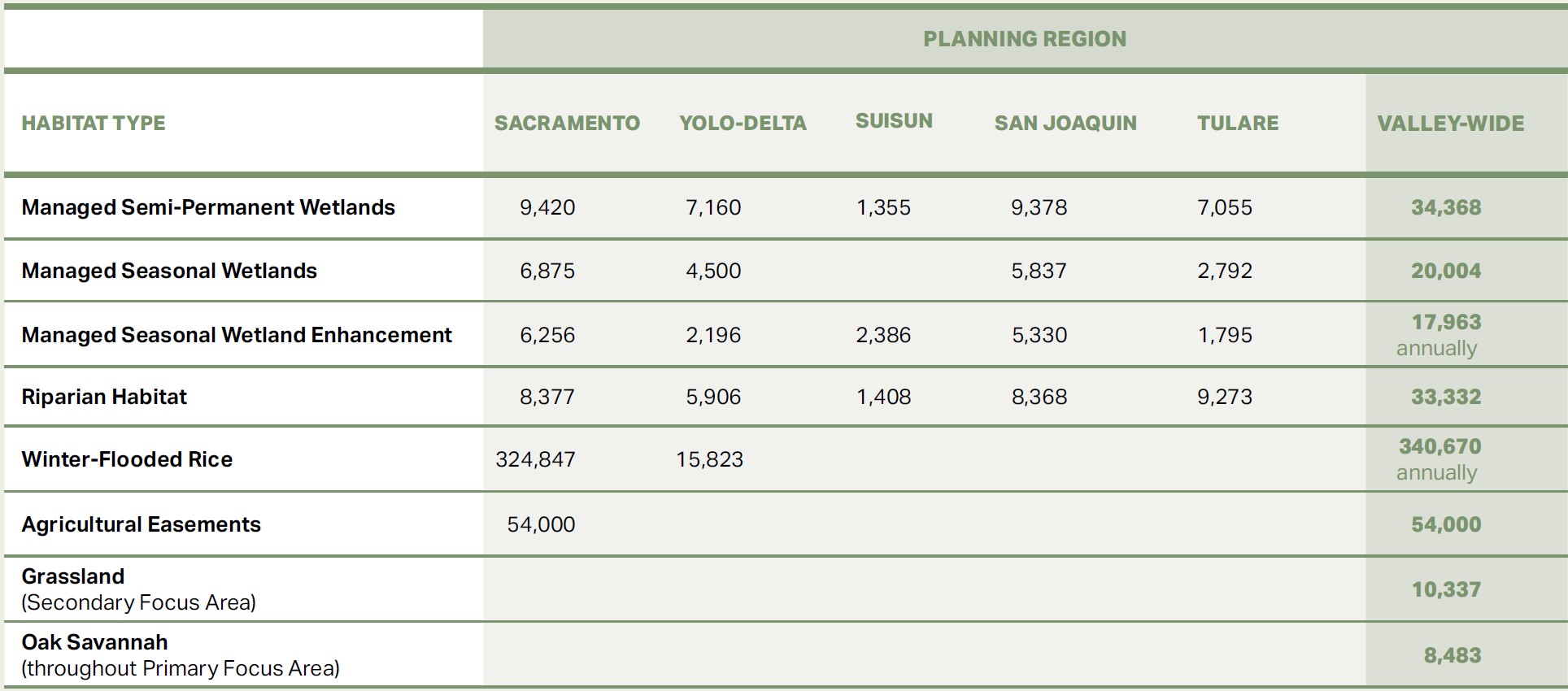Select the SUISUN column header
The width and height of the screenshot is (1568, 691).
(894, 120)
